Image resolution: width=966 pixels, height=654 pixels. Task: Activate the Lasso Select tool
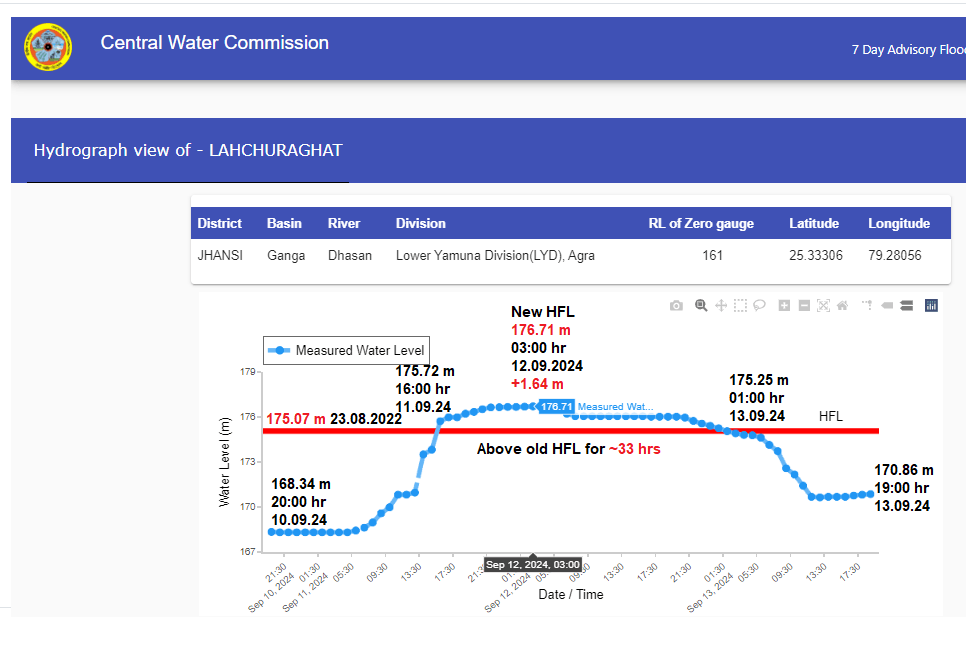coord(760,306)
